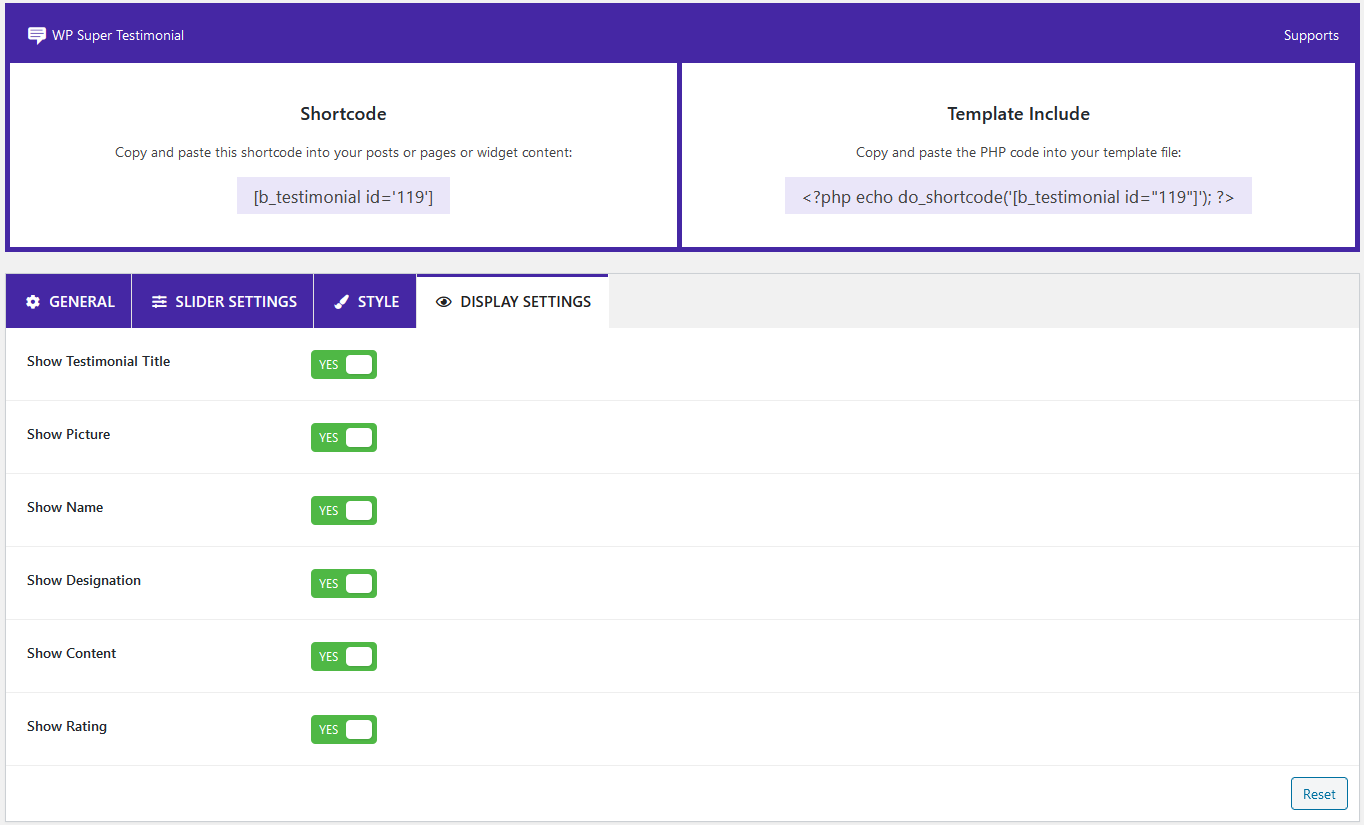
Task: Click the gear icon on General tab
Action: click(33, 302)
